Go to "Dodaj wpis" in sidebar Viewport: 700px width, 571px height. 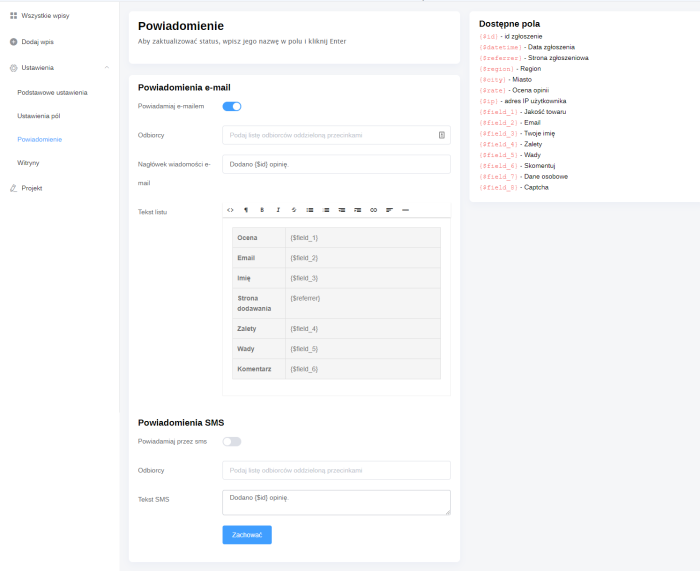point(39,42)
